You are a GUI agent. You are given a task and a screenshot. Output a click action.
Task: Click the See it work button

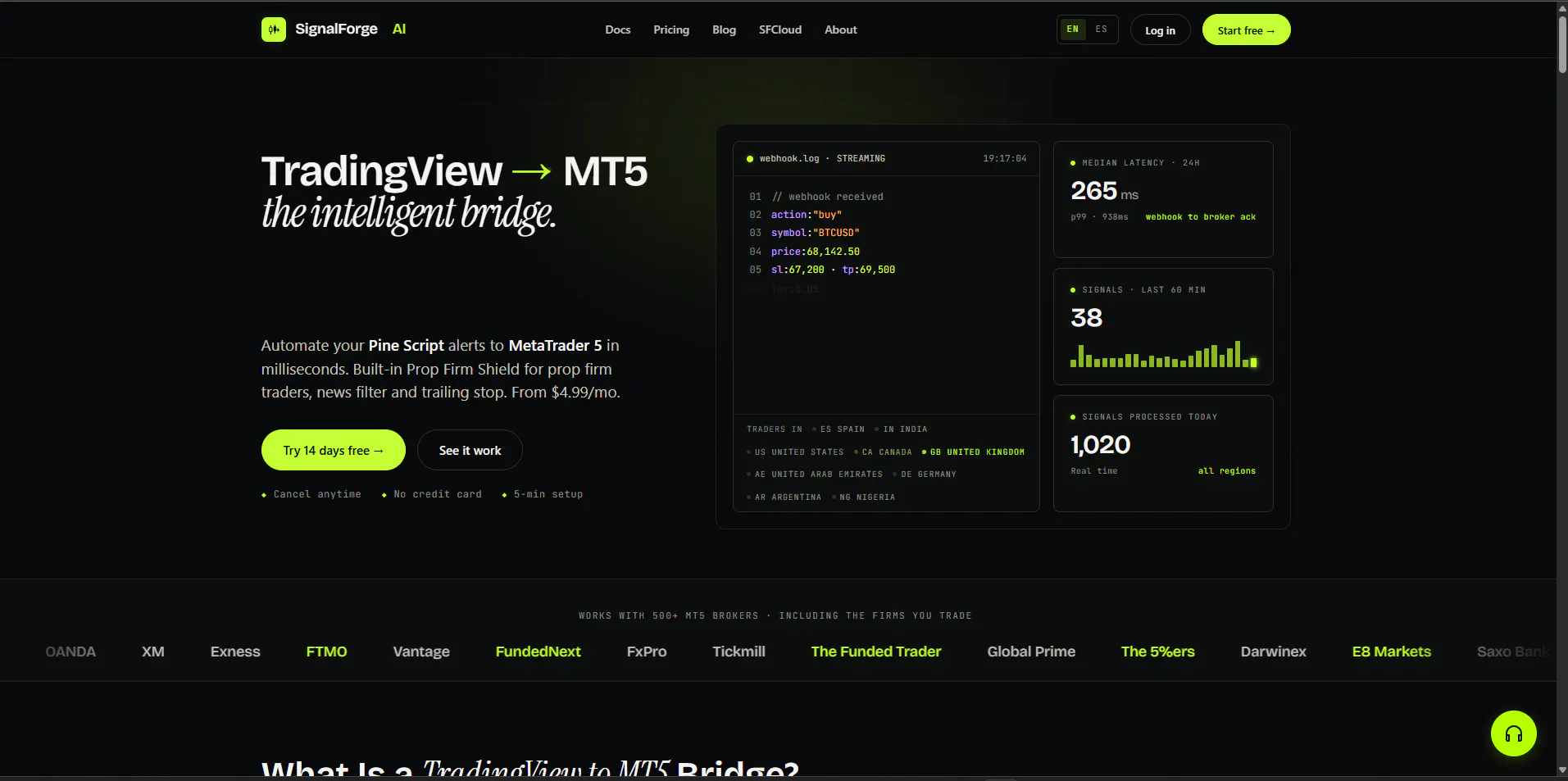470,450
